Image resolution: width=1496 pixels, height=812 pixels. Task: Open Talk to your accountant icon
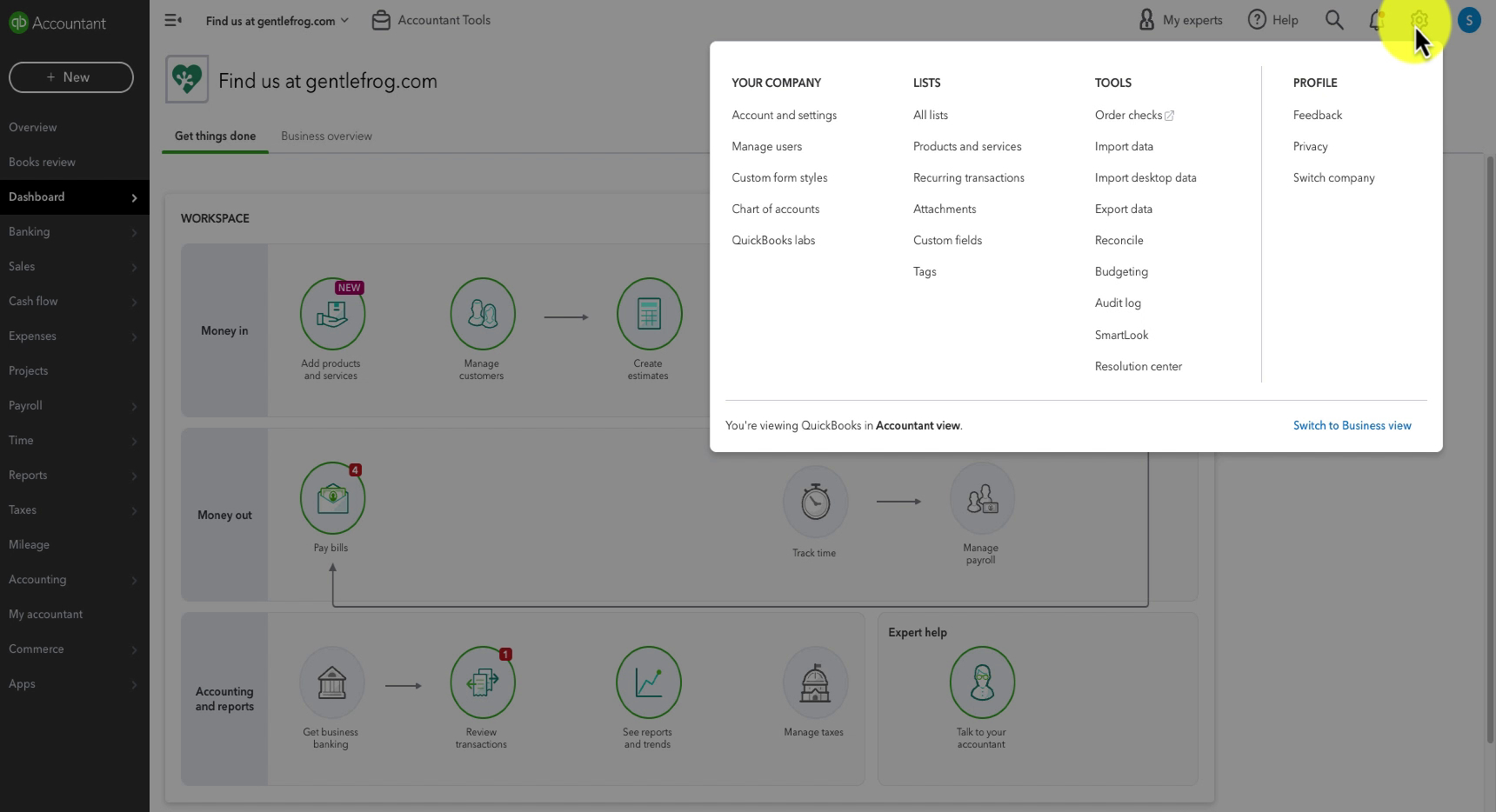982,682
